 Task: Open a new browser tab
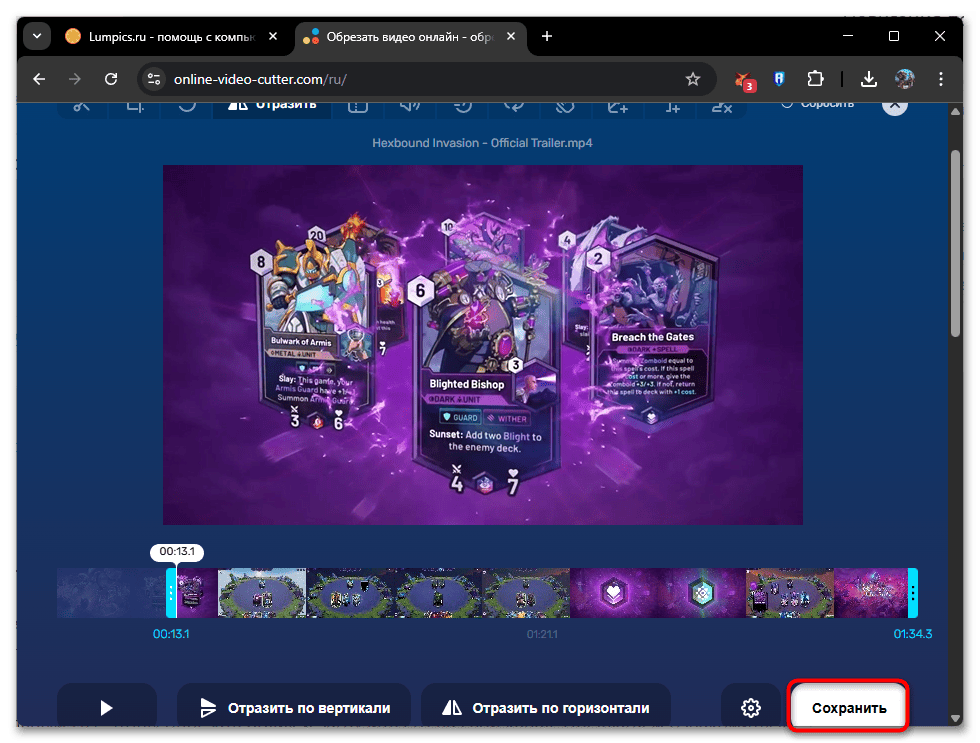[x=547, y=36]
